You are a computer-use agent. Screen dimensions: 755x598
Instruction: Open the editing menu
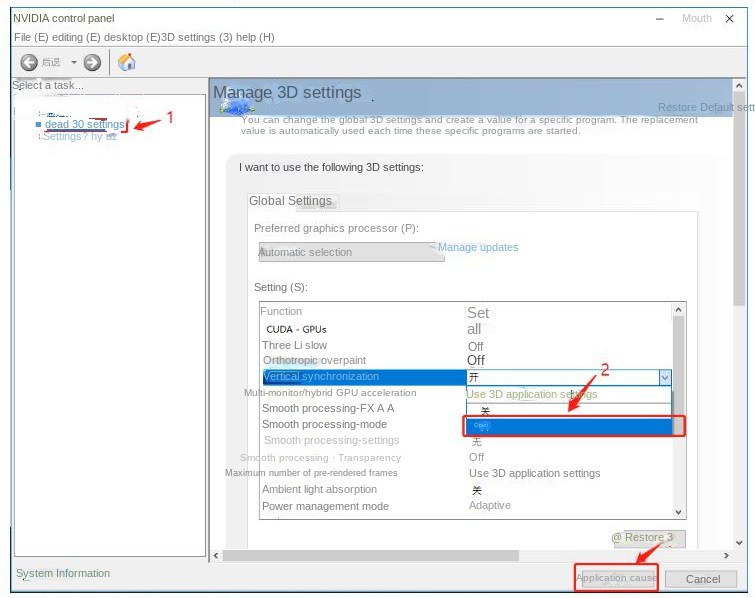[x=76, y=37]
